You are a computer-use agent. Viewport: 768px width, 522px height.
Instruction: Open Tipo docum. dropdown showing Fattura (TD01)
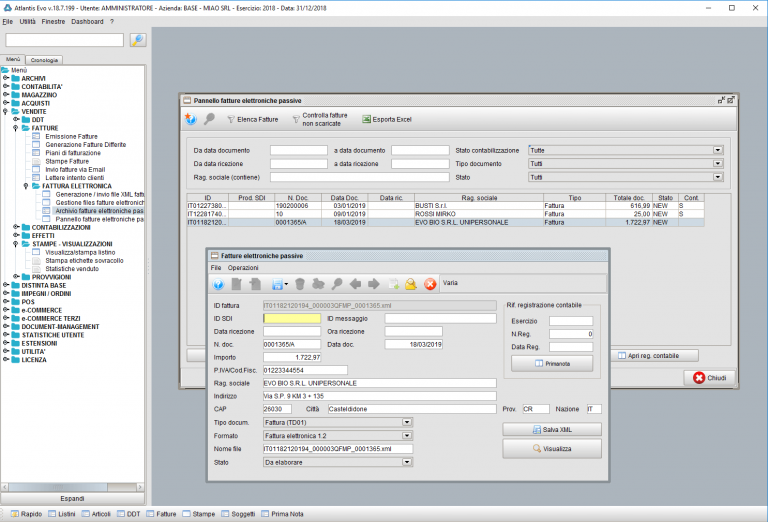click(x=407, y=422)
